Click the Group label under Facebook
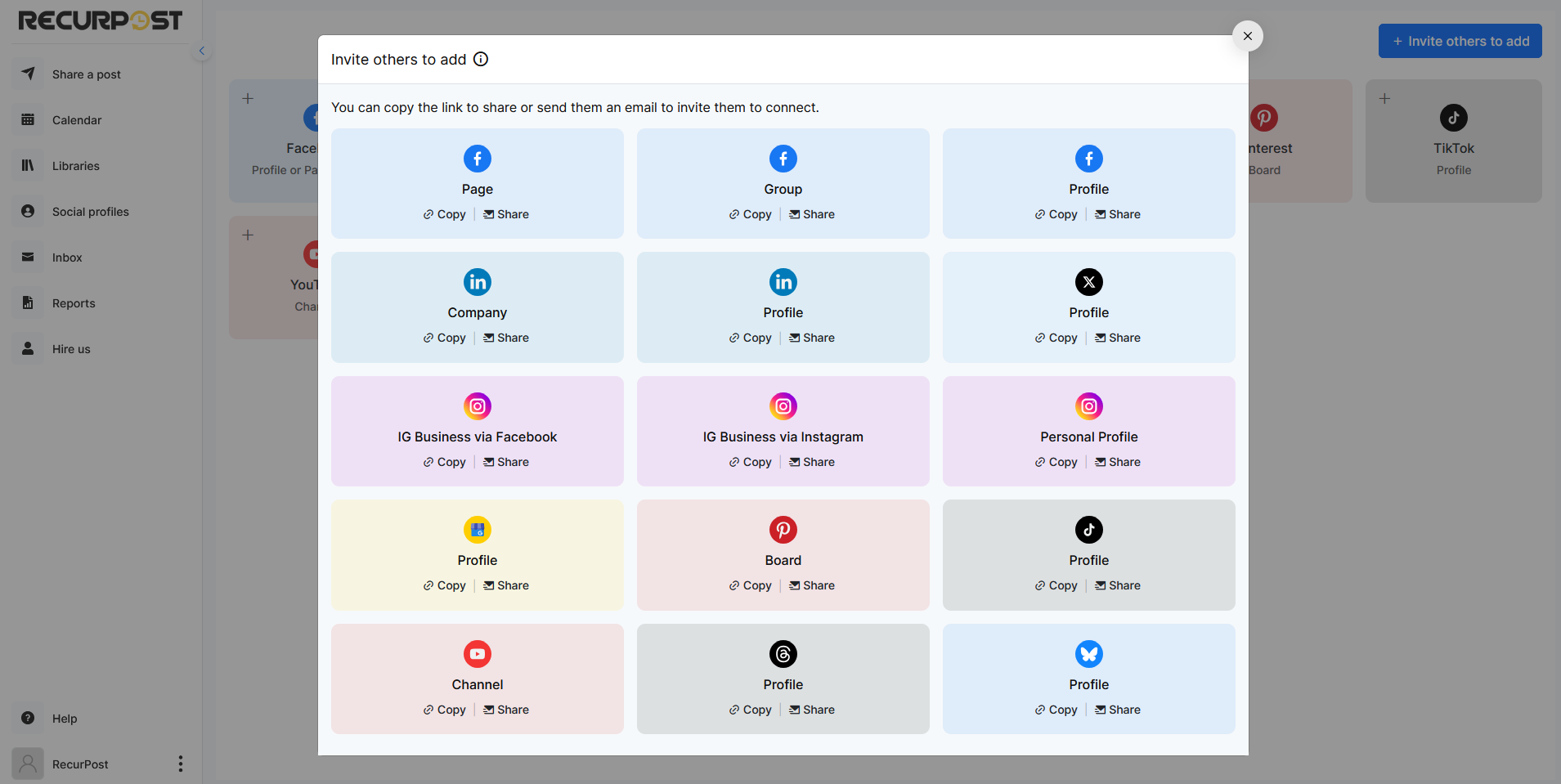Image resolution: width=1561 pixels, height=784 pixels. 783,189
